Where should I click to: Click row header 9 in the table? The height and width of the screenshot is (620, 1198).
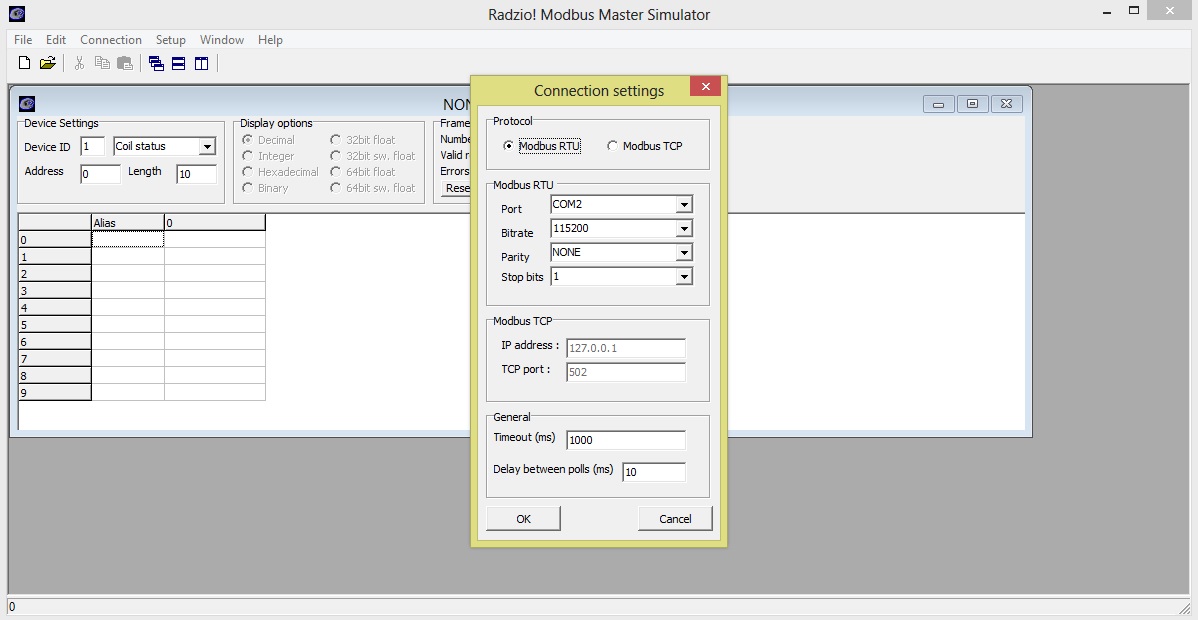pyautogui.click(x=55, y=393)
